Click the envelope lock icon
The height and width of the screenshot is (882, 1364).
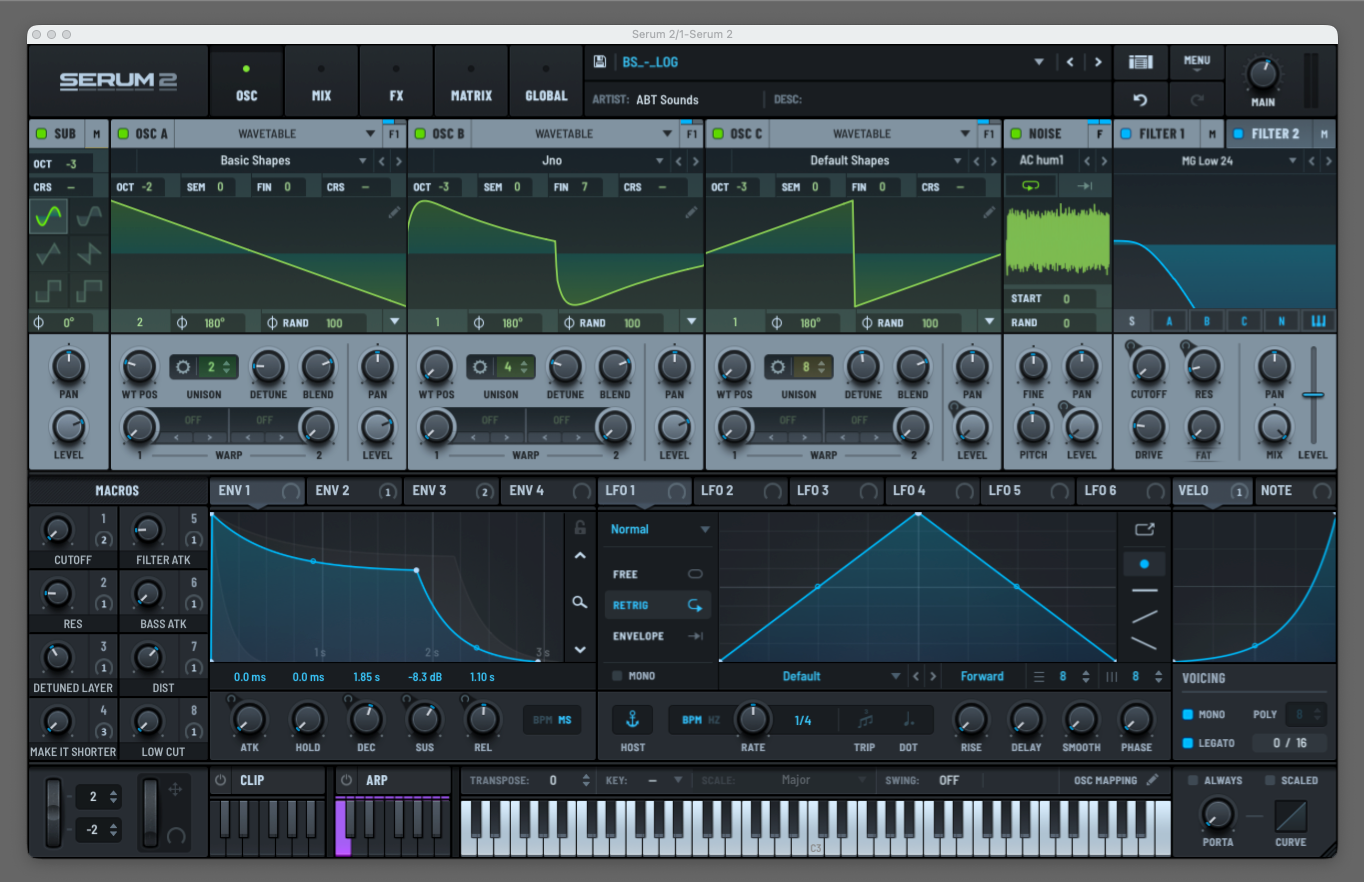580,527
